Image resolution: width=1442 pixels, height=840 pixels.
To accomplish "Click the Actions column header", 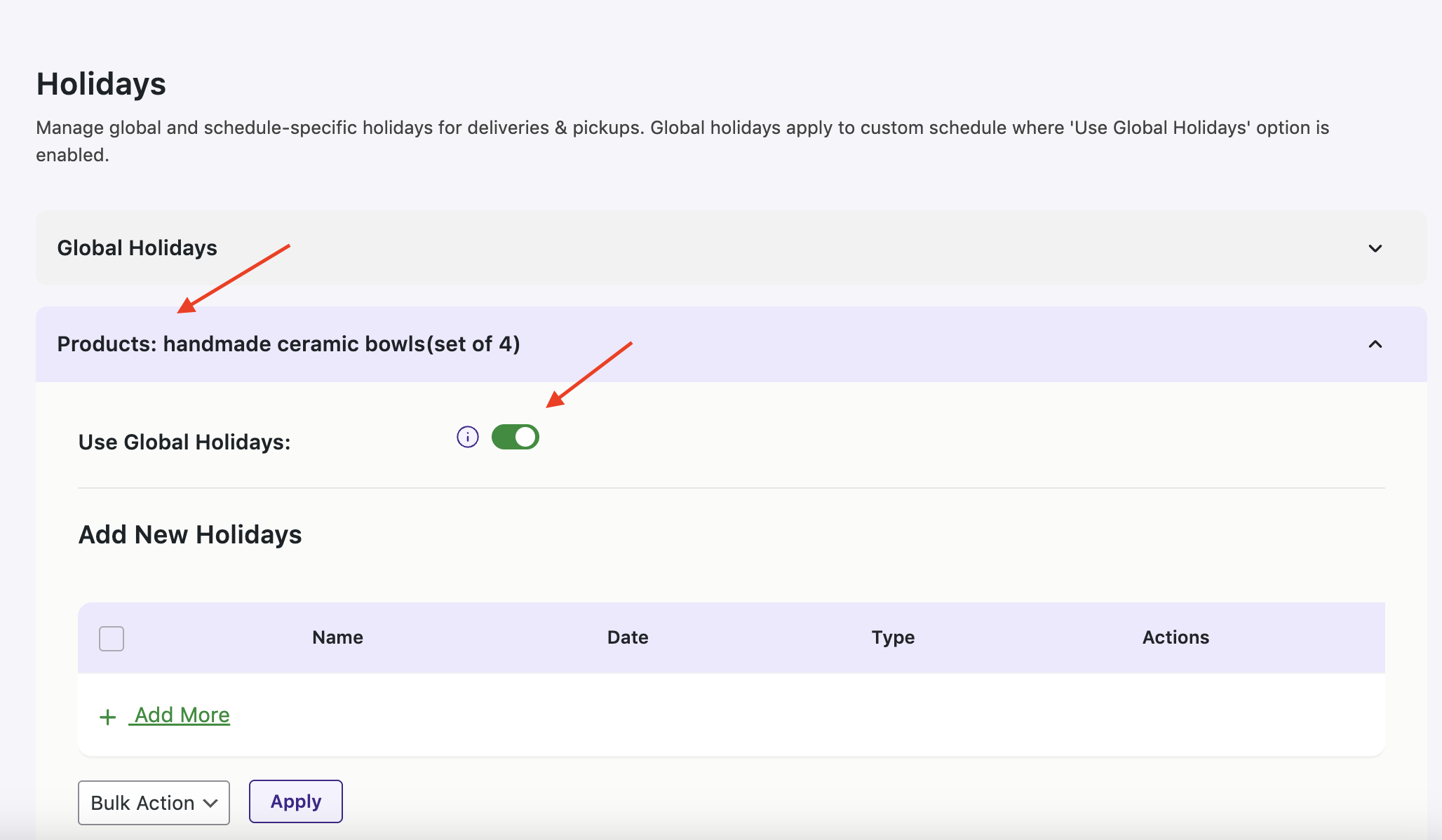I will 1175,637.
